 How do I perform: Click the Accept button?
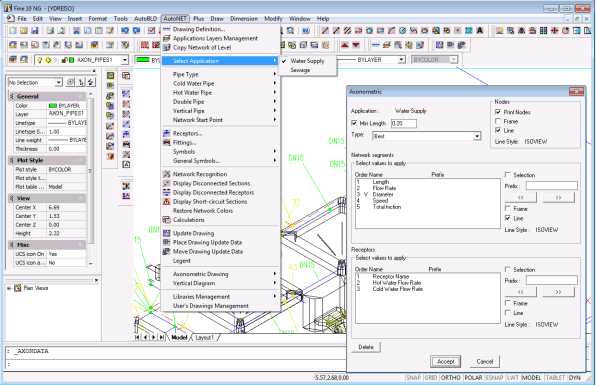(445, 361)
